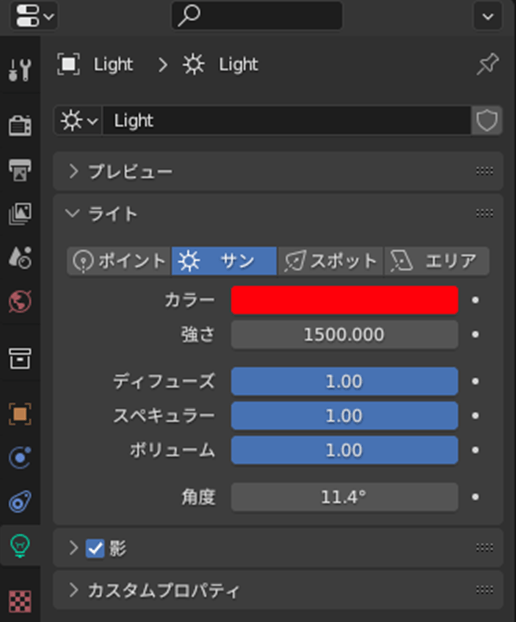Animate スペキュラー property with its dot
Image resolution: width=516 pixels, height=622 pixels.
point(475,416)
